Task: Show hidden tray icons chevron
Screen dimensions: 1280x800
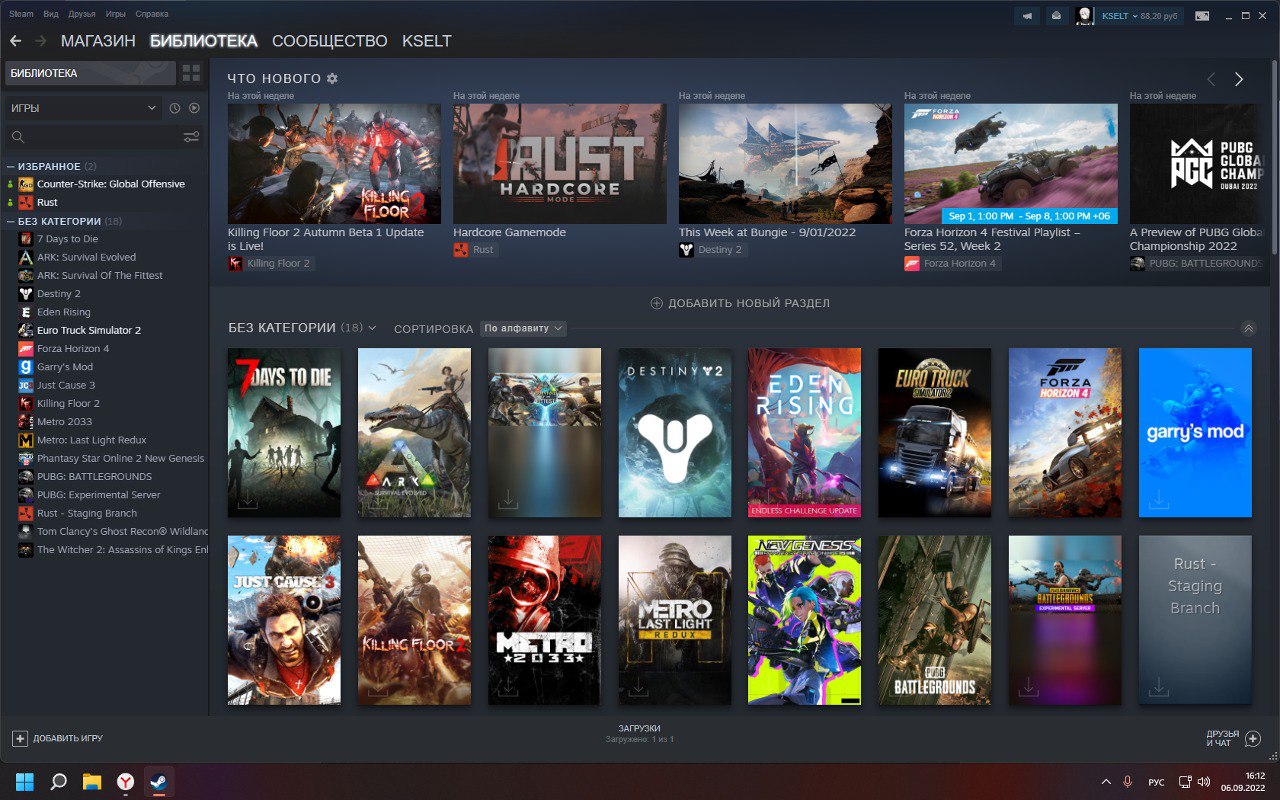Action: pos(1106,781)
